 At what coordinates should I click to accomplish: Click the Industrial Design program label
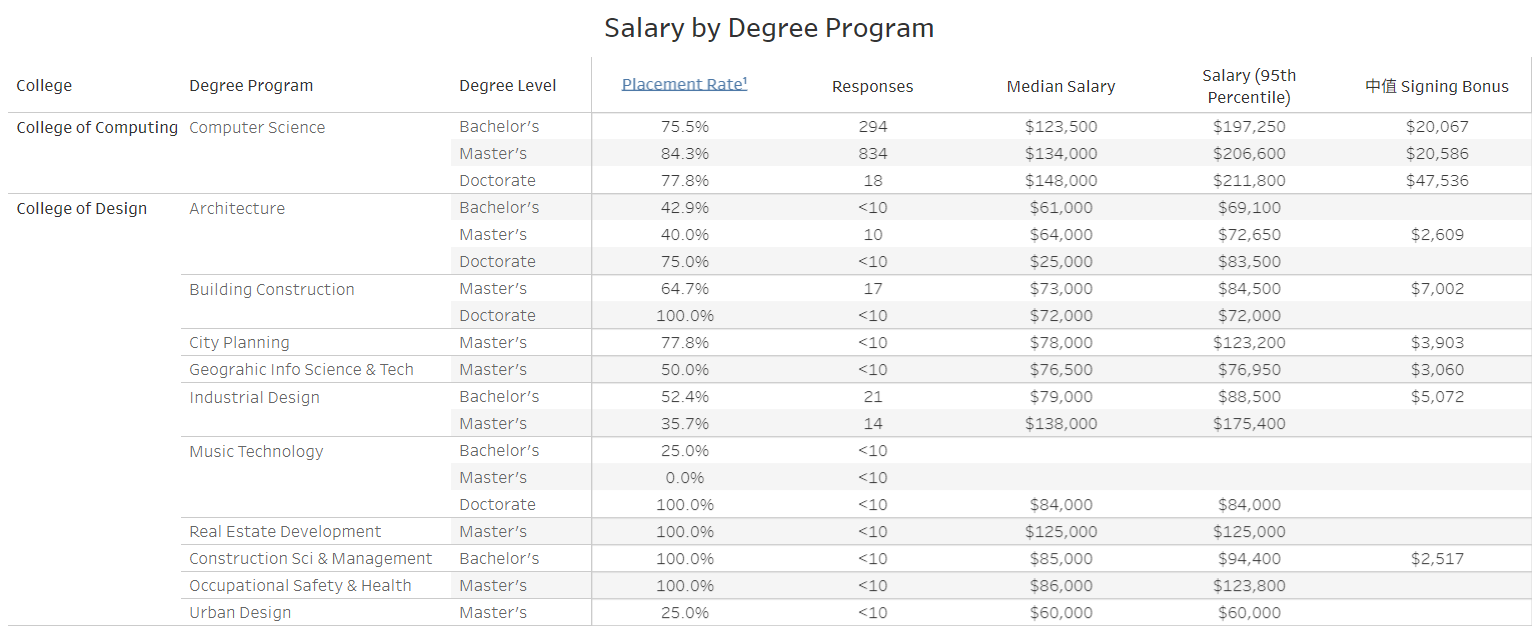[x=254, y=398]
